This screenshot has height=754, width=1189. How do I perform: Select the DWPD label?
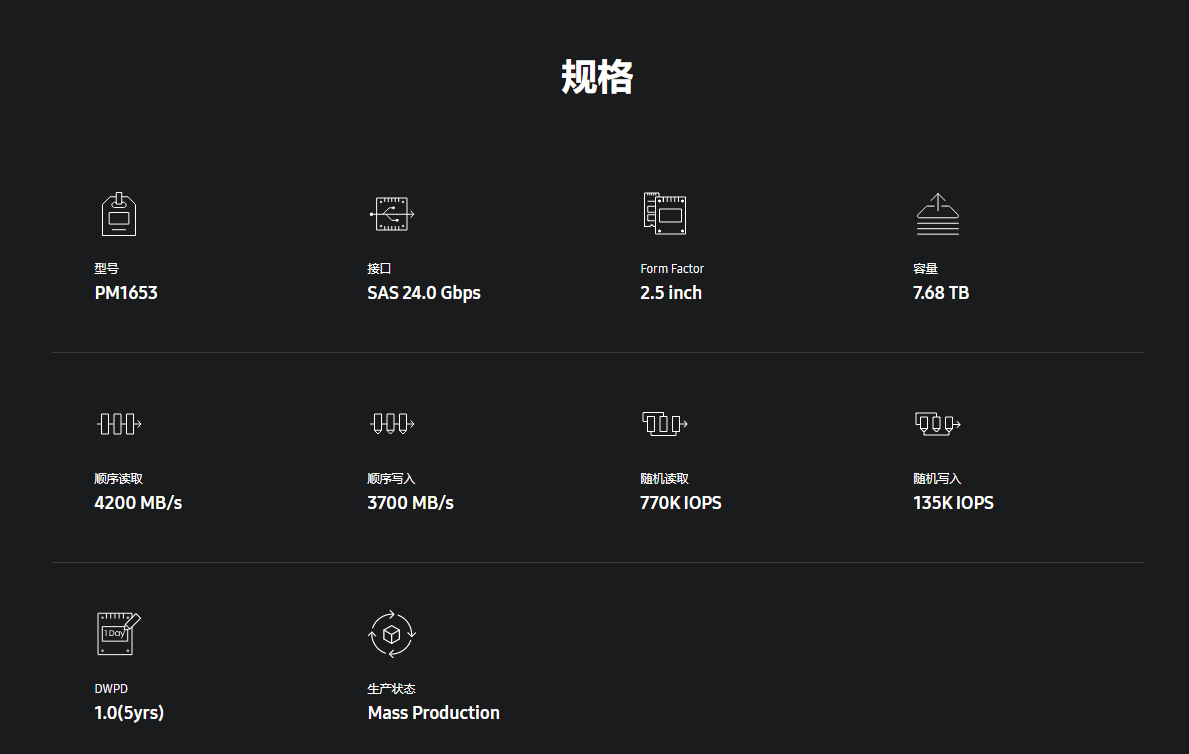tap(111, 689)
